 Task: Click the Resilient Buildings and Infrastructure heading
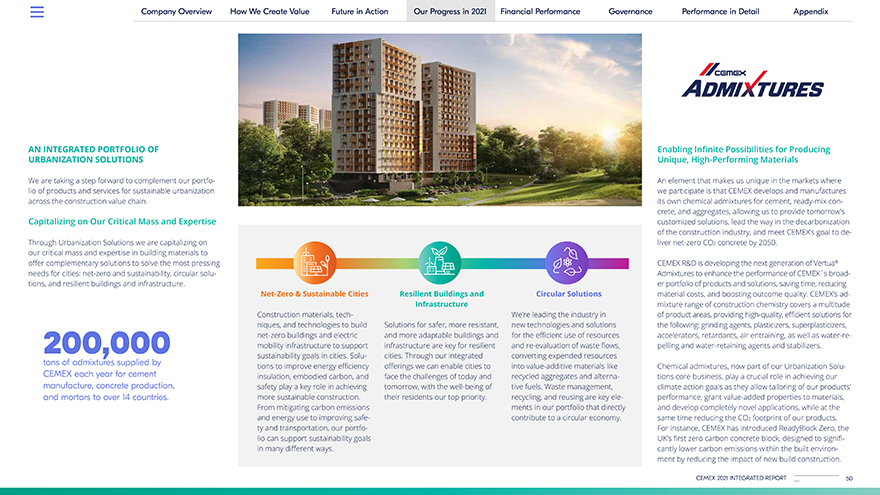coord(441,299)
